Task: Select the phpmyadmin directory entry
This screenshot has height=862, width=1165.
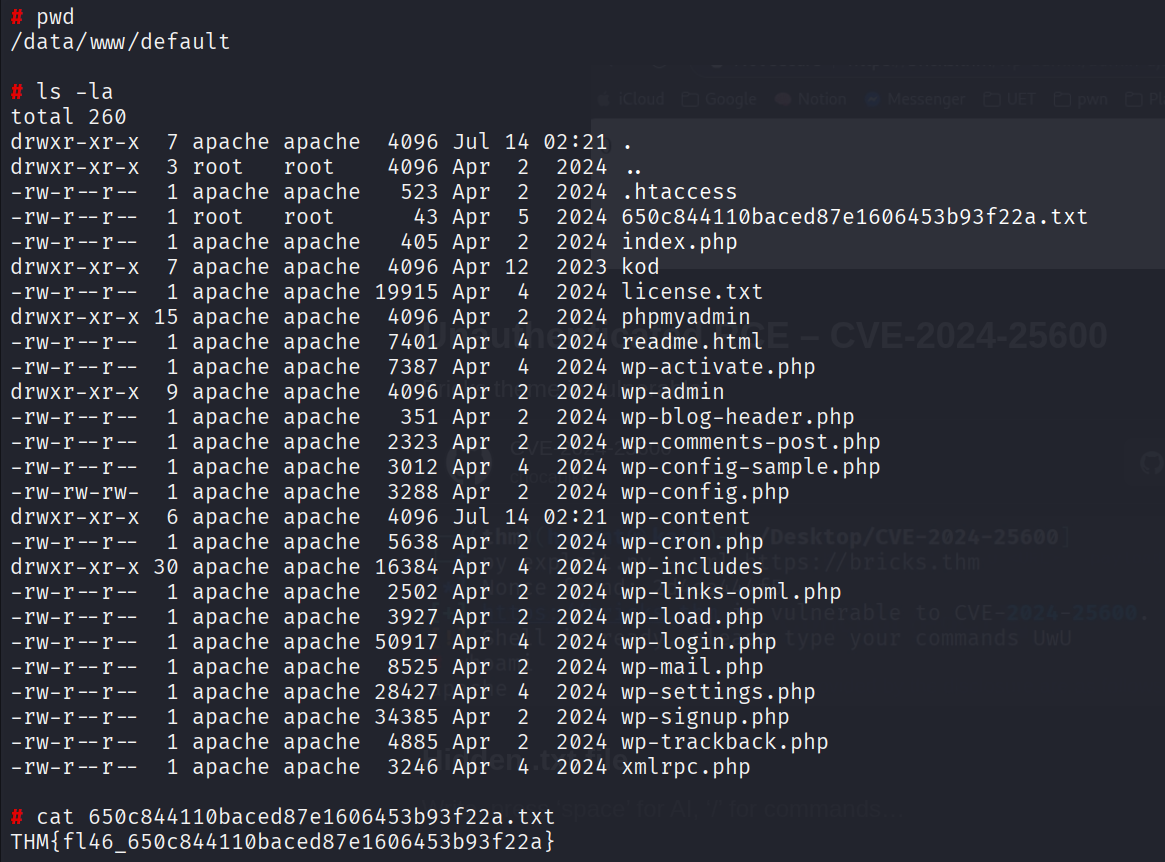Action: [685, 317]
